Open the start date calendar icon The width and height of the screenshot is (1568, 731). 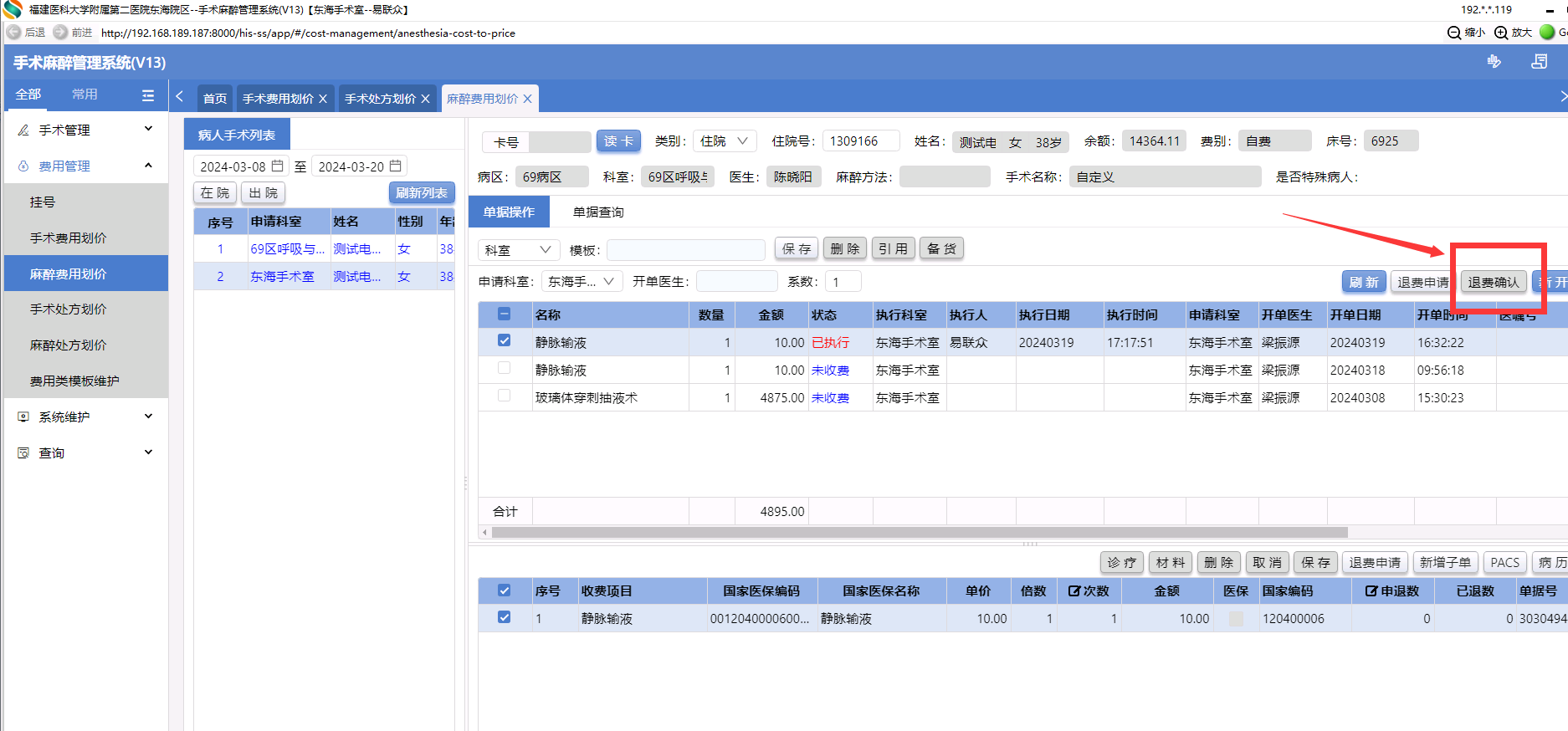[x=278, y=166]
